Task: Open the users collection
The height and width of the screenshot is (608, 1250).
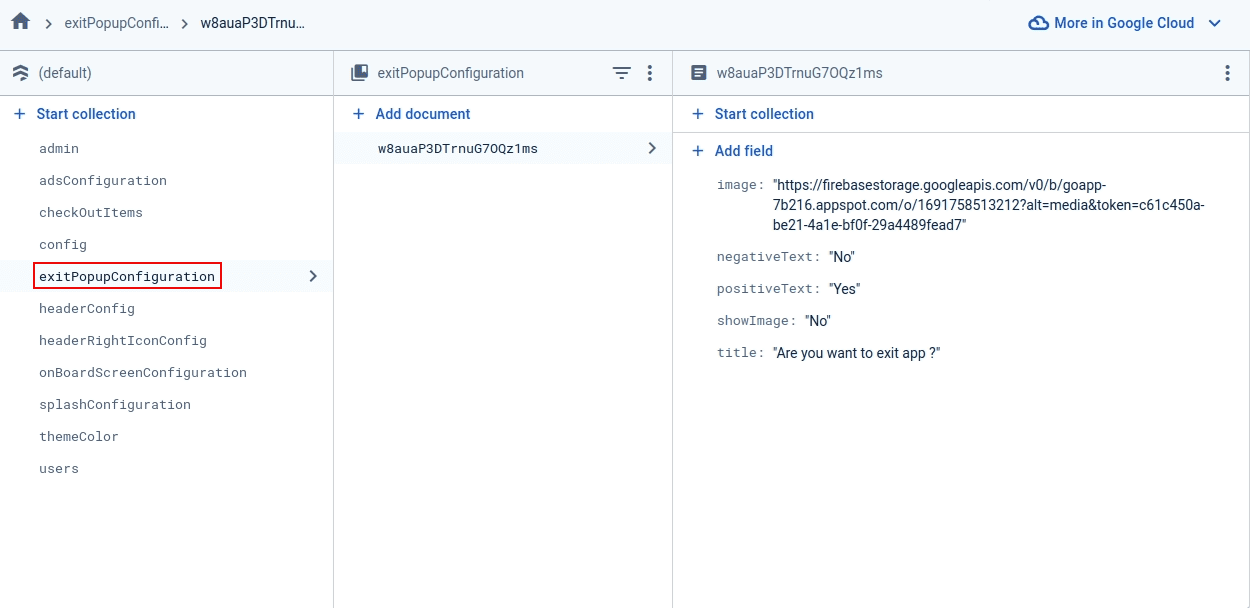Action: pos(59,469)
